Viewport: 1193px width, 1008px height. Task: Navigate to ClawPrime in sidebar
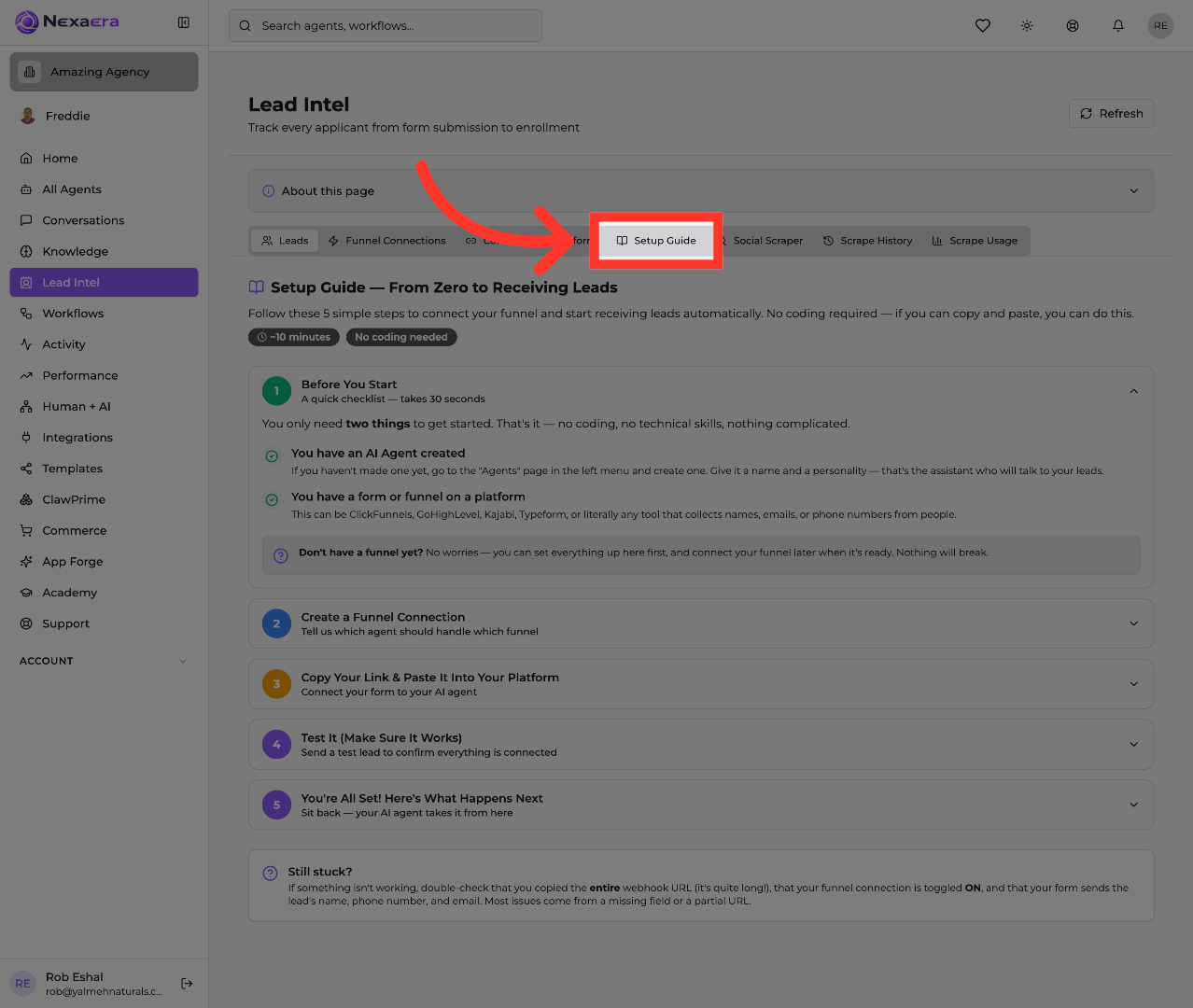tap(104, 499)
